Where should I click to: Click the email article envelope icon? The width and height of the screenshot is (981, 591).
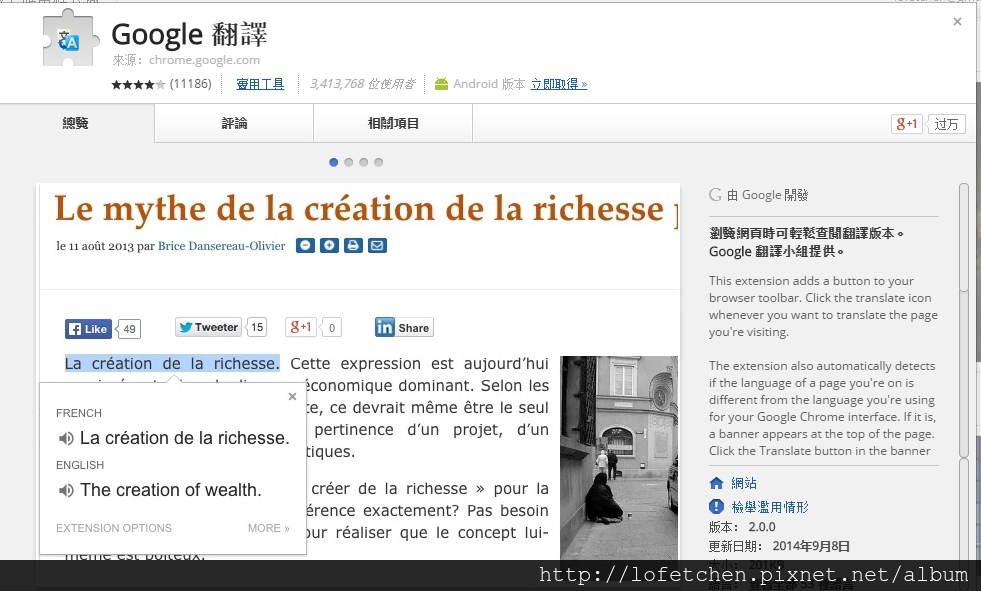(377, 245)
